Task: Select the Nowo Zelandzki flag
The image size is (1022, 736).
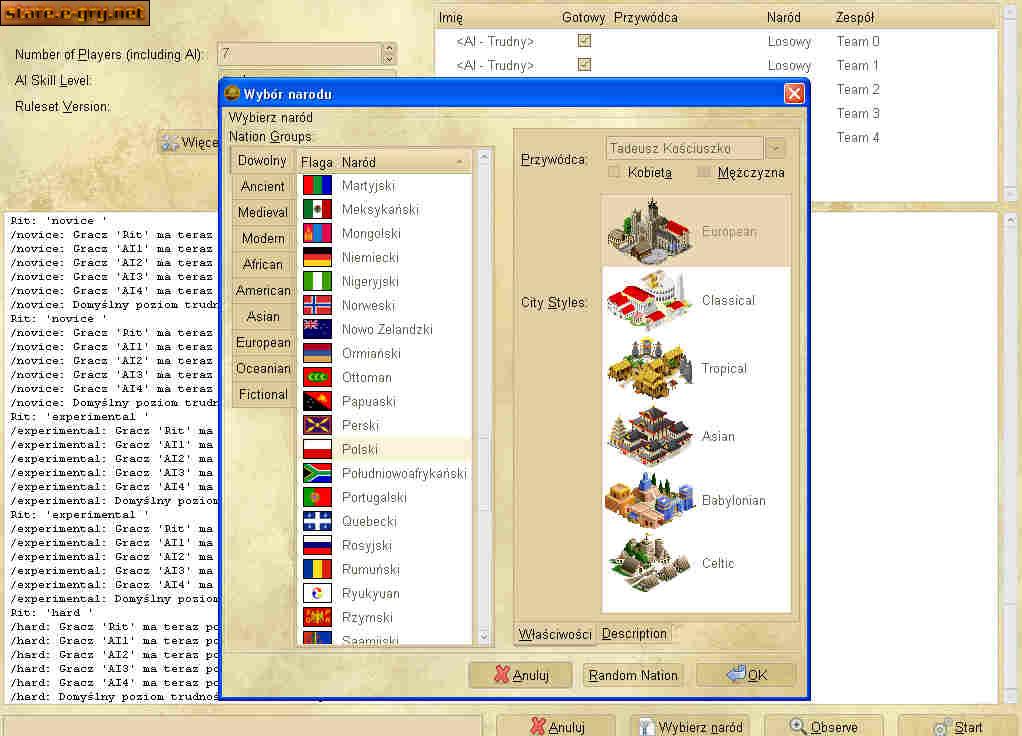Action: click(x=317, y=329)
